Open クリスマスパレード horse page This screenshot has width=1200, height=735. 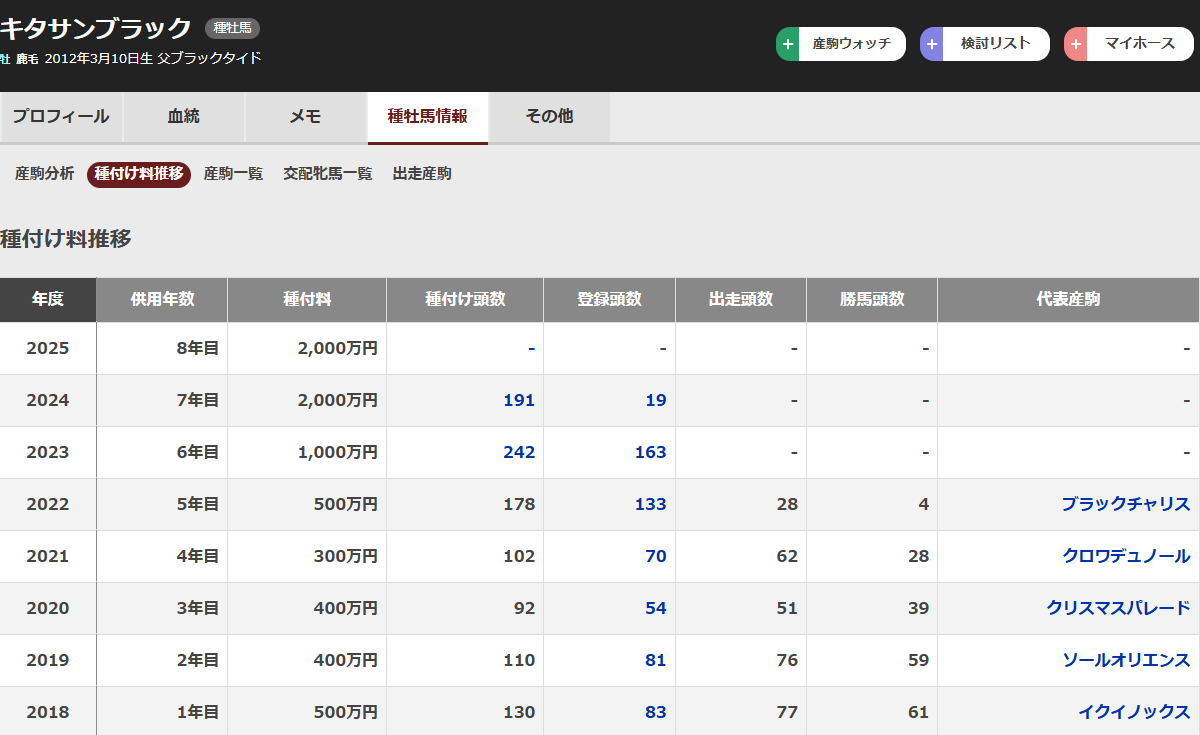1119,608
